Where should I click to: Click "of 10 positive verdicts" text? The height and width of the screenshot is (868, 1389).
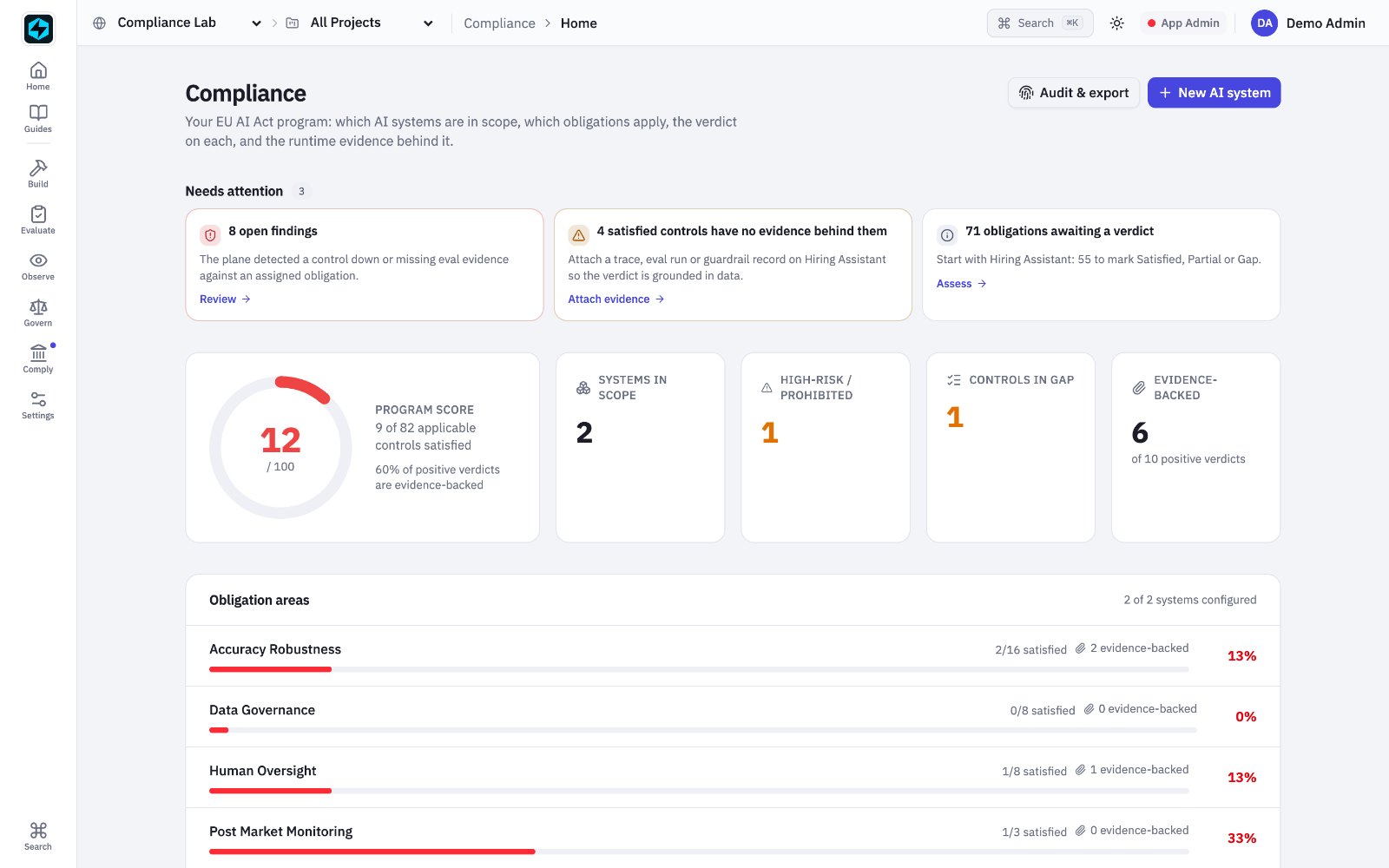1188,459
